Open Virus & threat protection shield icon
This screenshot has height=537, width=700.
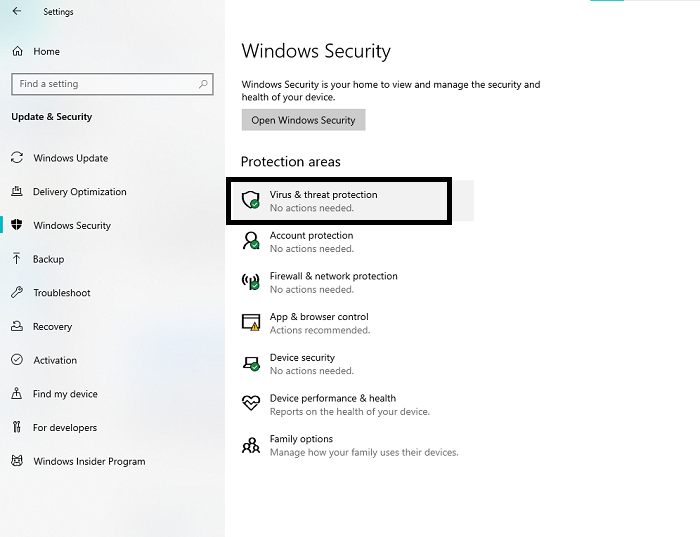tap(251, 200)
